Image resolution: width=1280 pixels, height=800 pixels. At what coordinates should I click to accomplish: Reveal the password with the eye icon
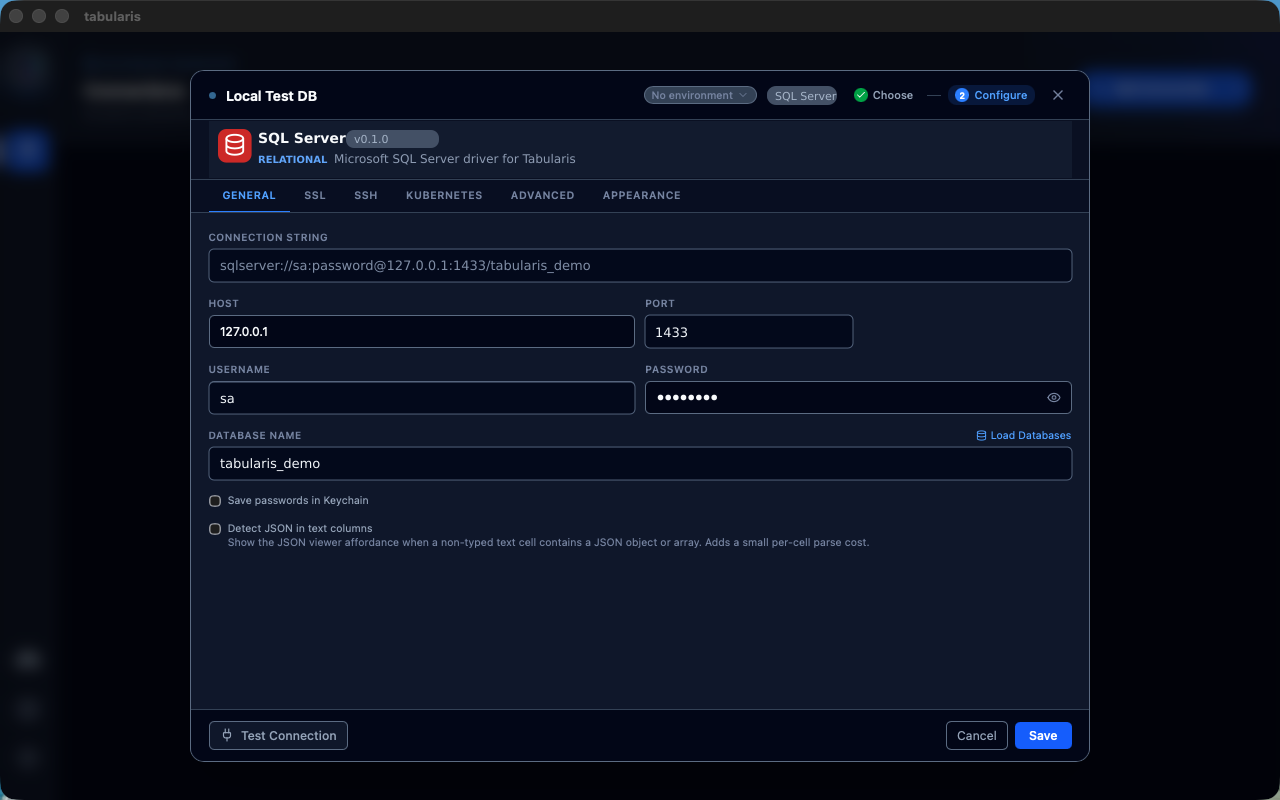[1054, 398]
